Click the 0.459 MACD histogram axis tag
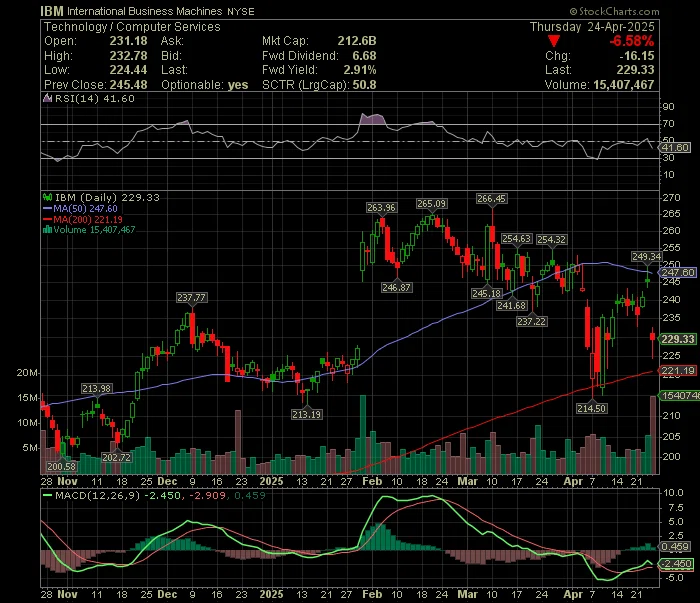This screenshot has height=603, width=700. click(675, 547)
